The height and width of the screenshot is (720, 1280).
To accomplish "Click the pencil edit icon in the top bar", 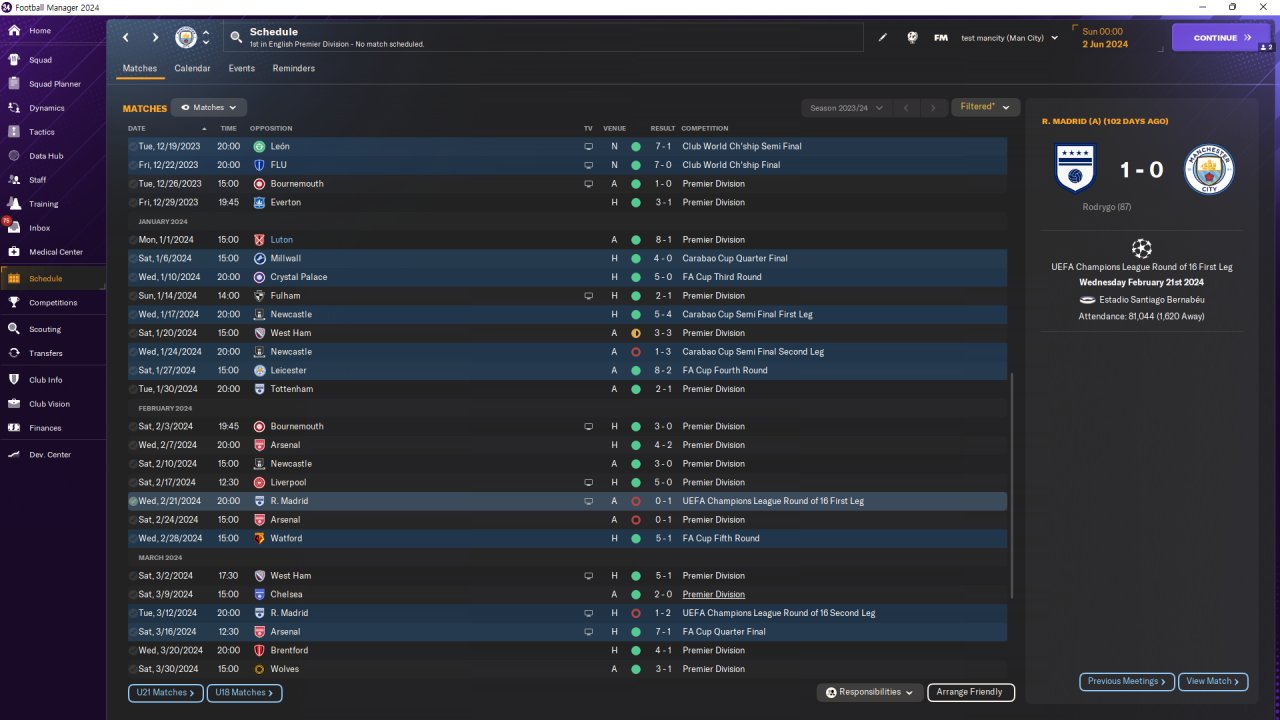I will point(883,38).
